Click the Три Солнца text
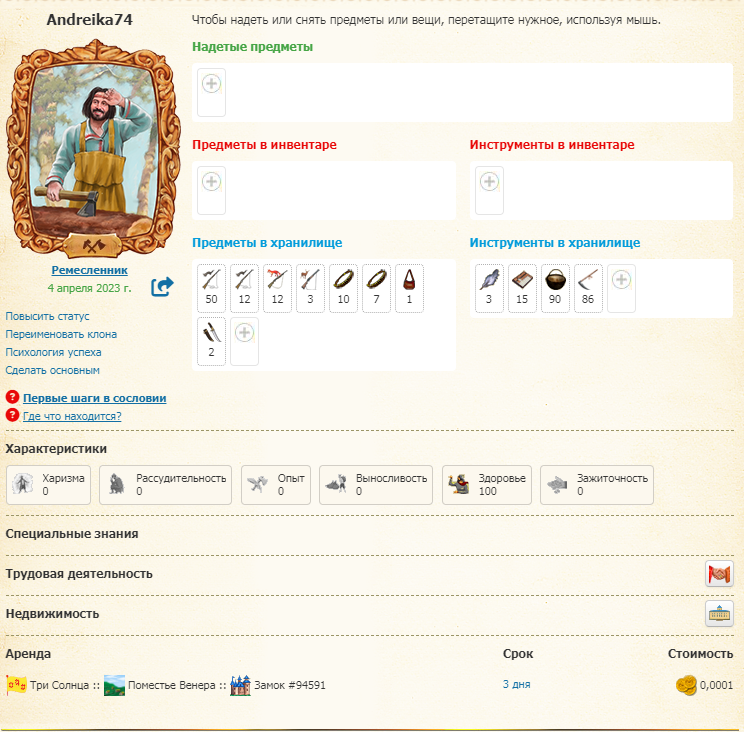Screen dimensions: 744x732 pyautogui.click(x=59, y=685)
